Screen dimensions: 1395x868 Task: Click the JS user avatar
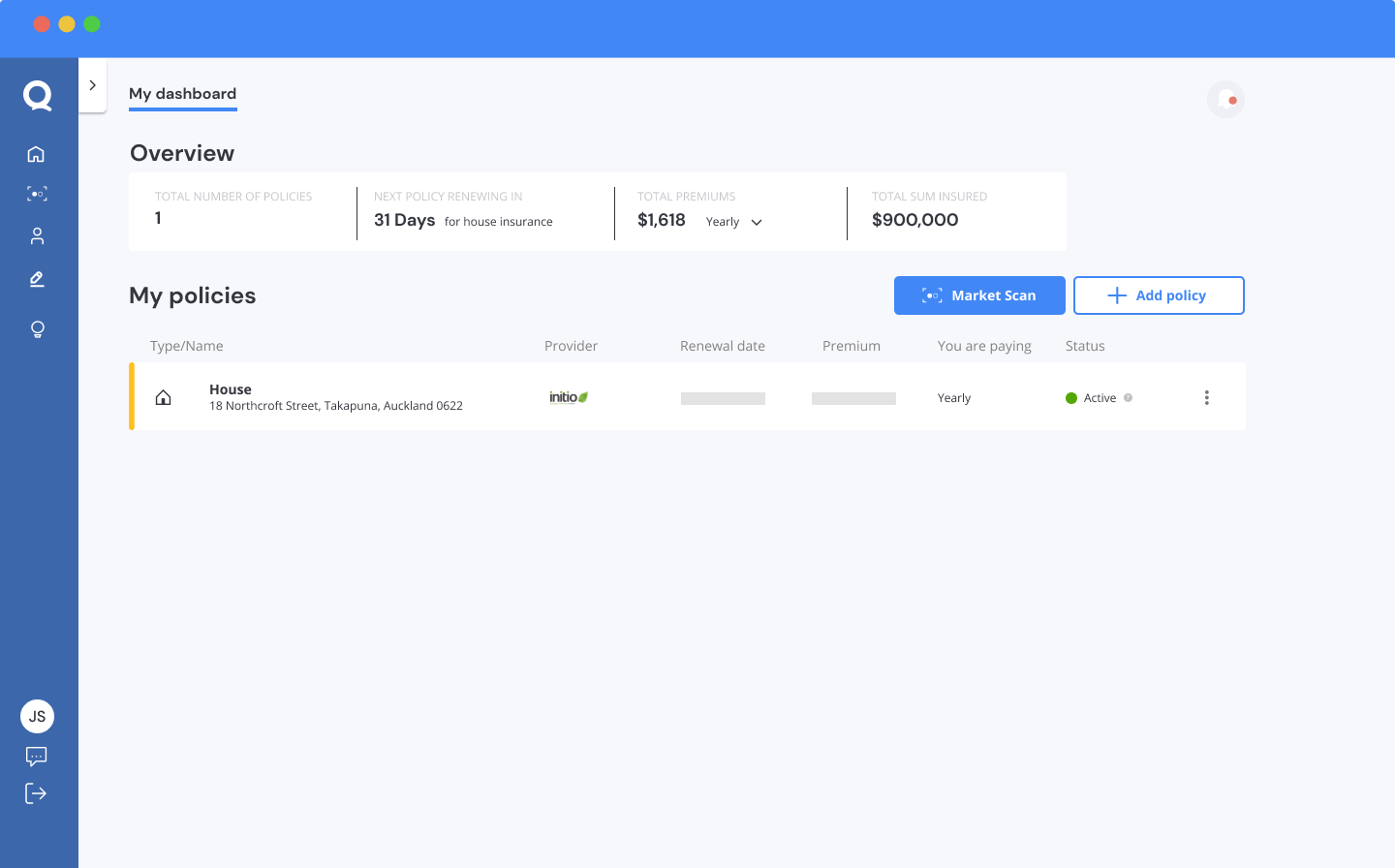click(x=37, y=717)
